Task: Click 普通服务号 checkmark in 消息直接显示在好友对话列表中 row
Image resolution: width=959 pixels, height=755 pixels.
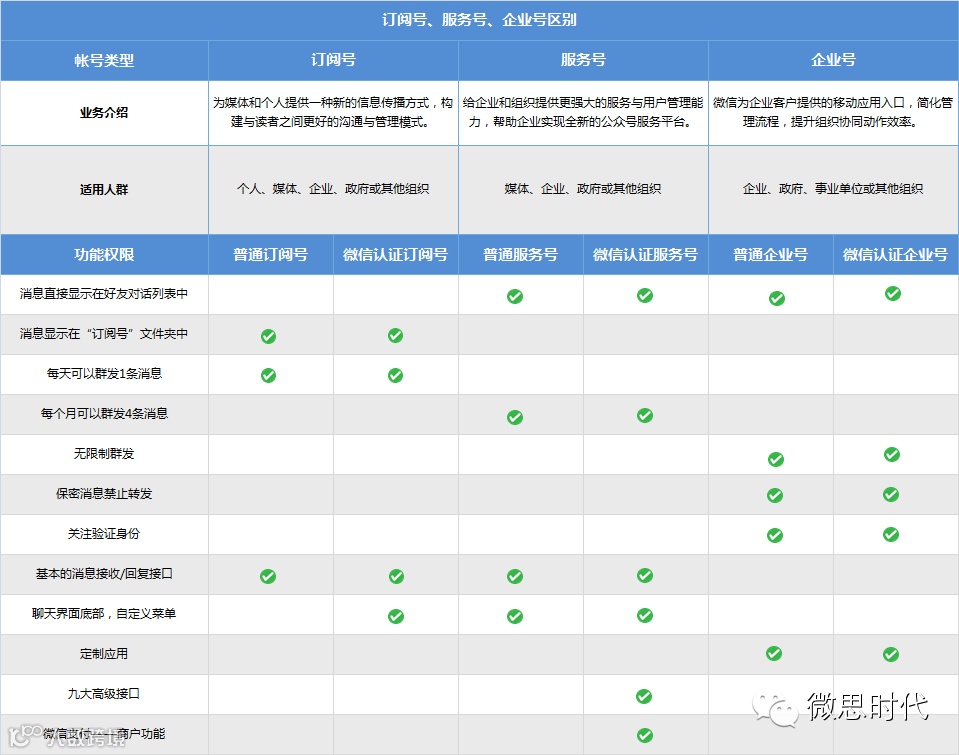Action: coord(515,297)
